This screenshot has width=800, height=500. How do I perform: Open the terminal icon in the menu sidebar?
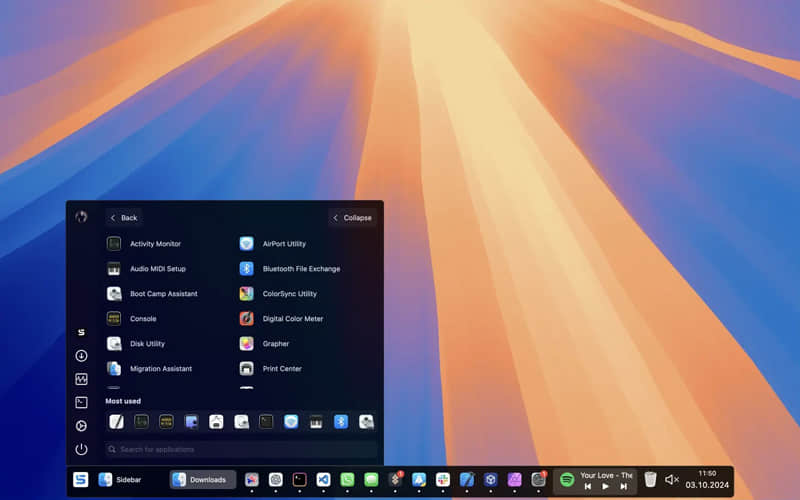(x=81, y=403)
